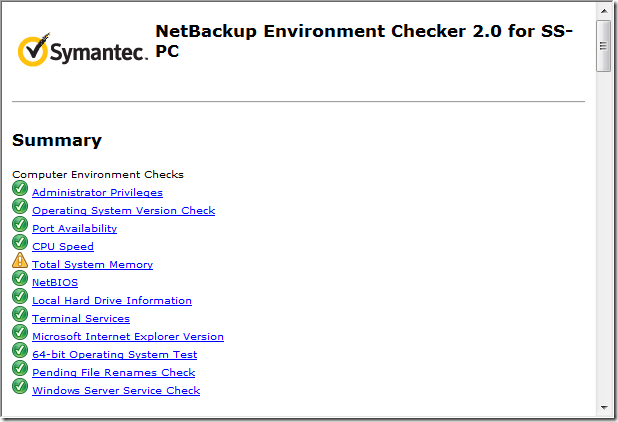Viewport: 618px width, 422px height.
Task: Go to Port Availability details
Action: 74,229
